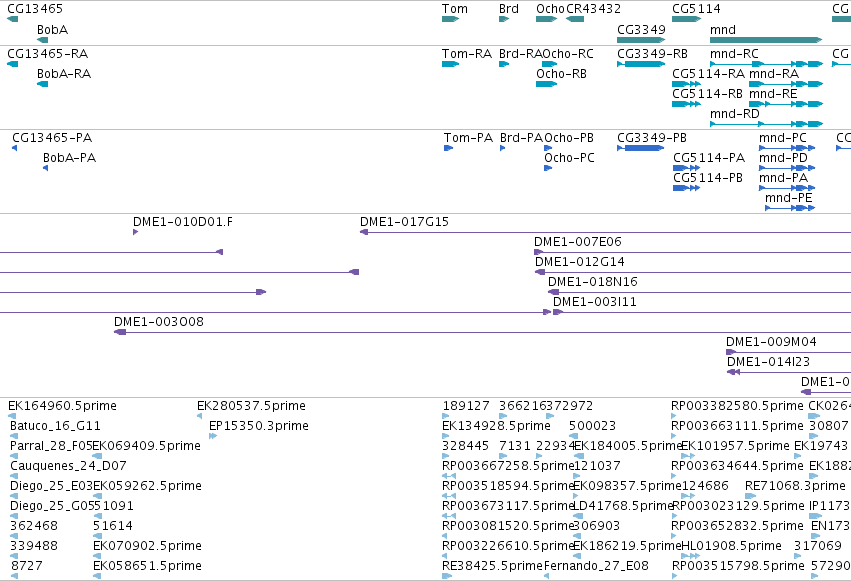Click the Brd gene arrow glyph
The height and width of the screenshot is (581, 851).
pyautogui.click(x=504, y=19)
